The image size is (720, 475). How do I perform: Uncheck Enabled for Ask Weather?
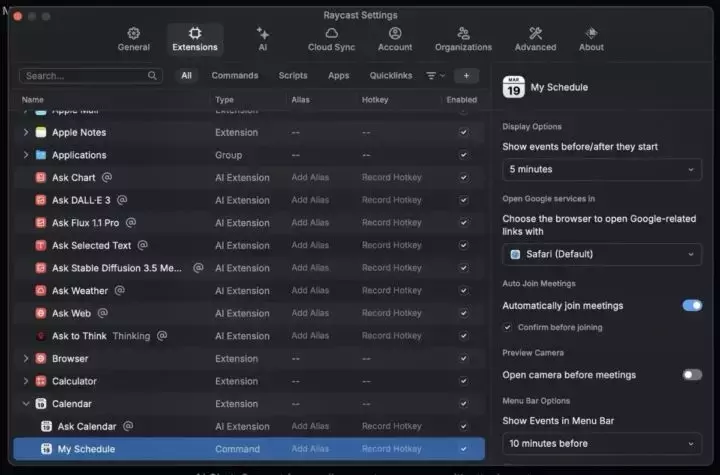tap(464, 291)
